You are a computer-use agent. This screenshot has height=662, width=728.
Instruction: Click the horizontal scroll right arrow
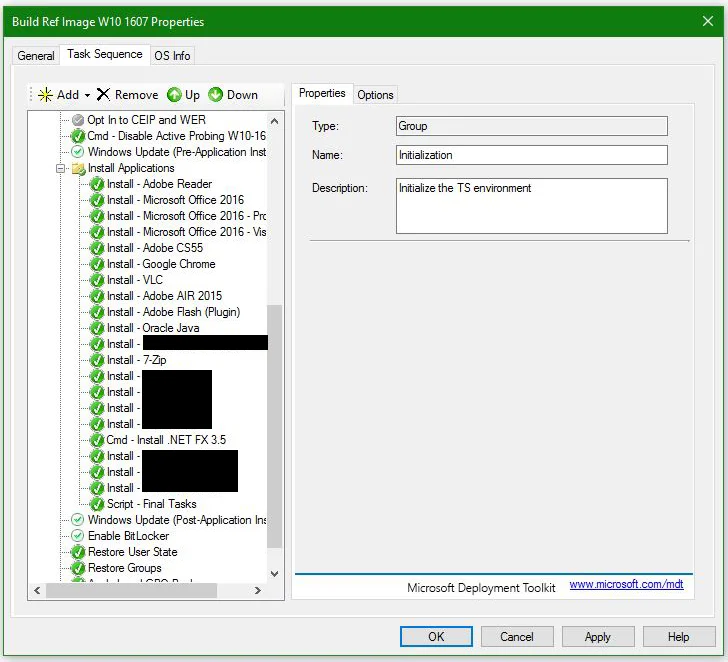(258, 591)
